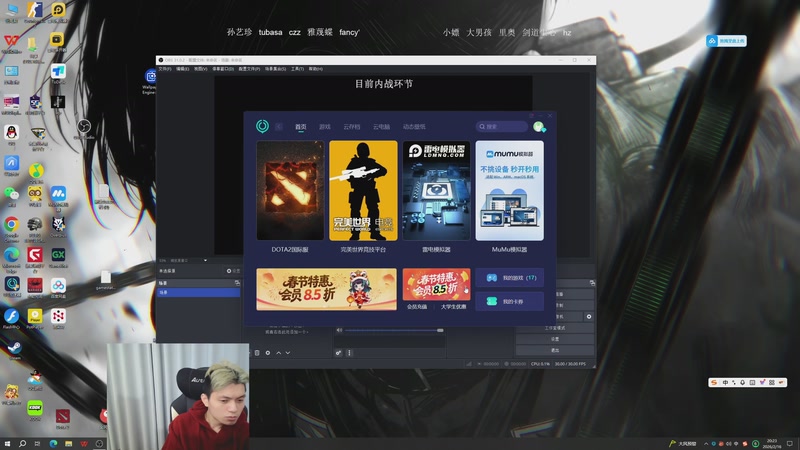Move source up in OBS sources toolbar
The image size is (800, 450).
tap(279, 353)
